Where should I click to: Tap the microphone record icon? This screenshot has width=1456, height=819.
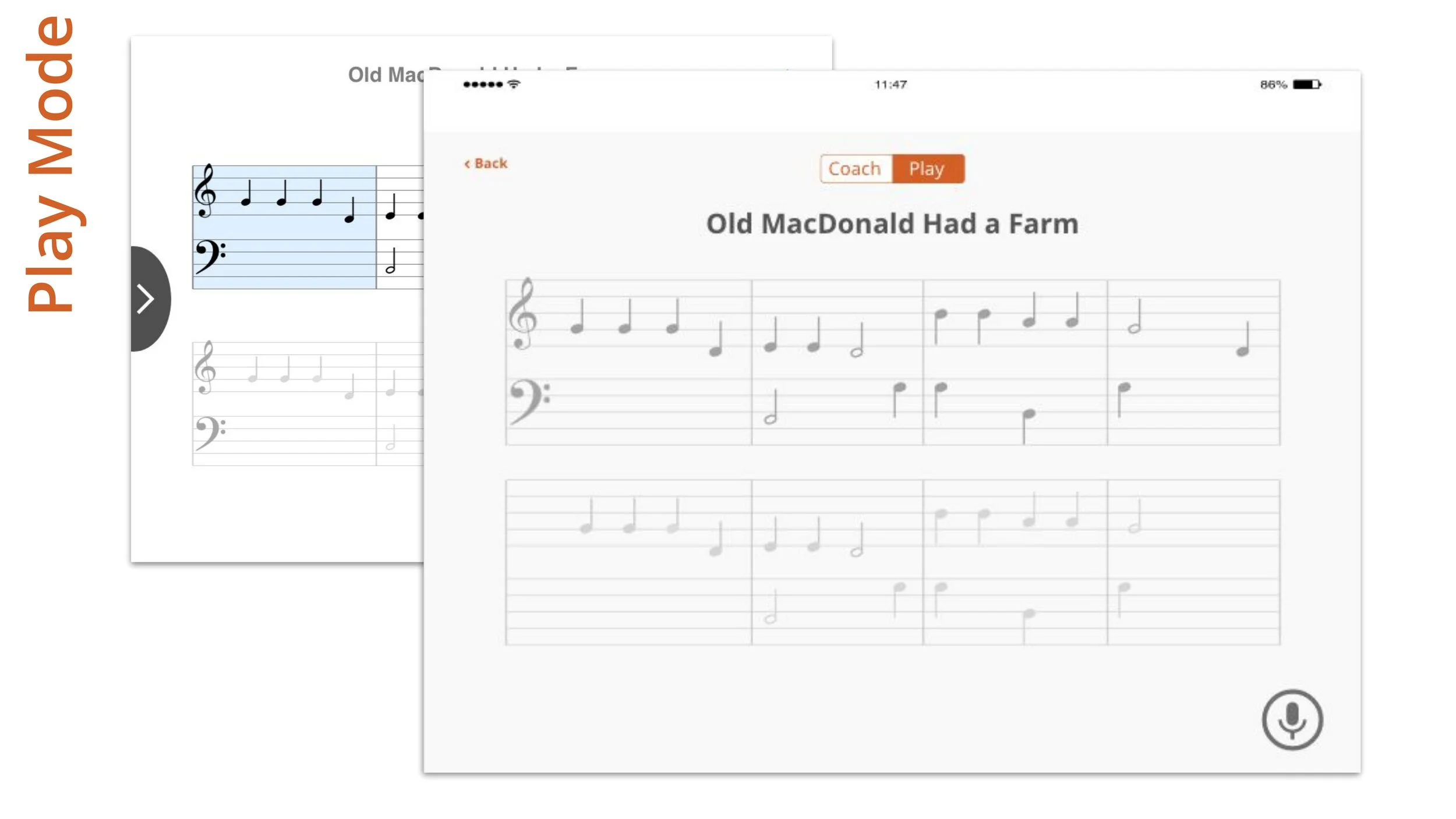click(1292, 720)
